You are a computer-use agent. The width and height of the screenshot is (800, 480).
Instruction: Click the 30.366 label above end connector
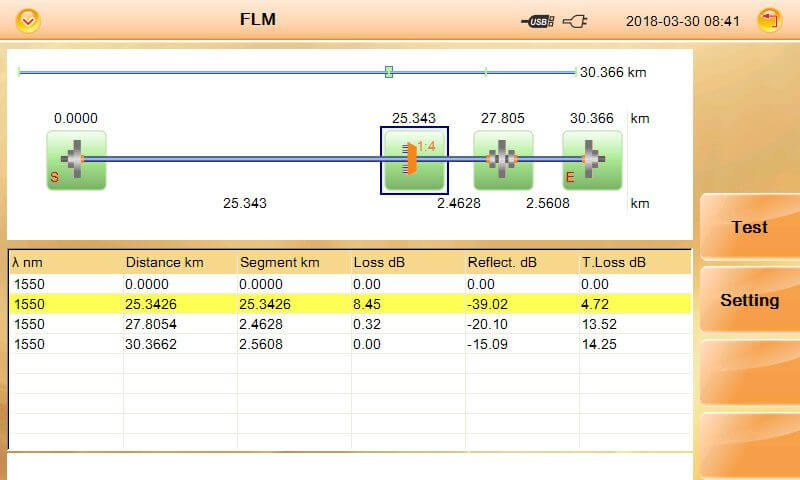click(x=592, y=118)
